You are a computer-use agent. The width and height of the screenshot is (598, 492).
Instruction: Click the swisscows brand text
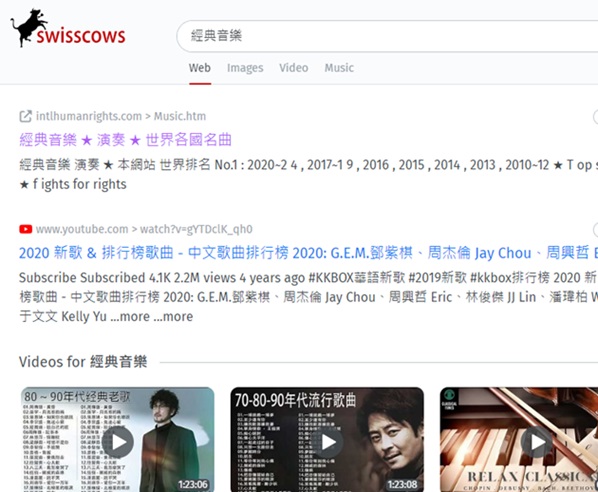pos(81,36)
